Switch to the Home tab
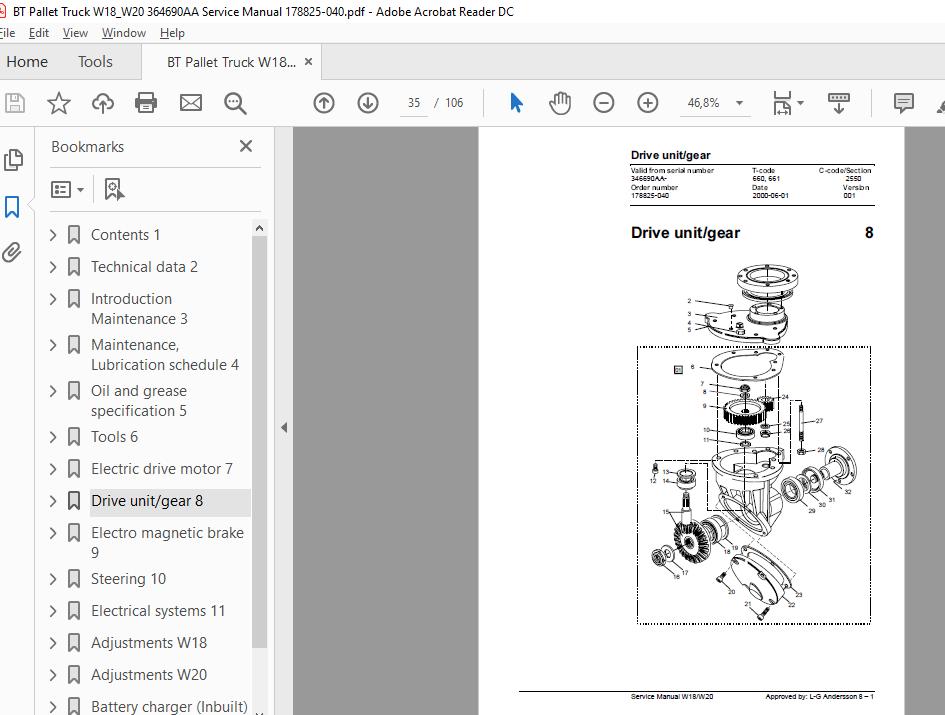945x715 pixels. click(27, 61)
